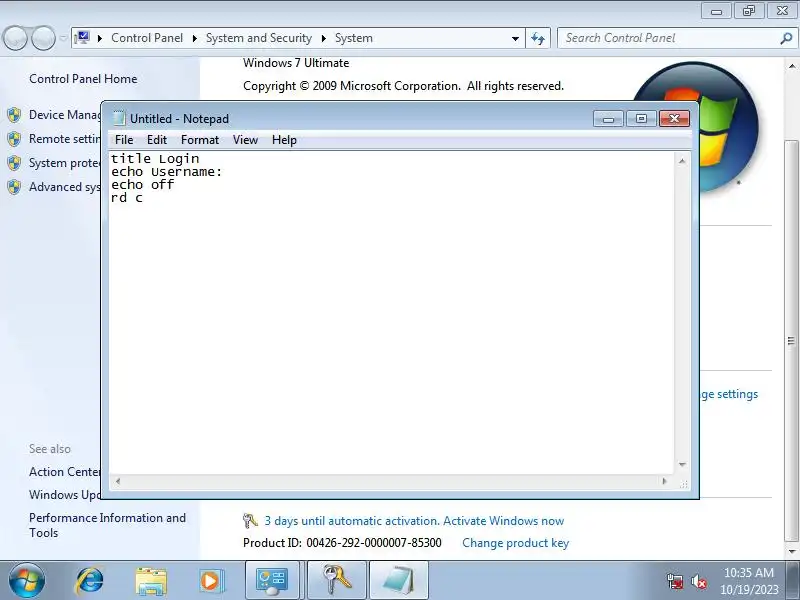Click the address bar computer icon
Screen dimensions: 800x600
(82, 38)
